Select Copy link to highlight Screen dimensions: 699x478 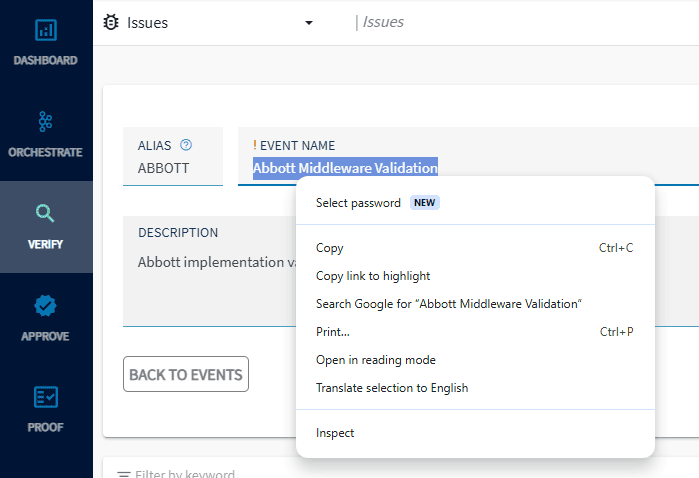(x=475, y=276)
